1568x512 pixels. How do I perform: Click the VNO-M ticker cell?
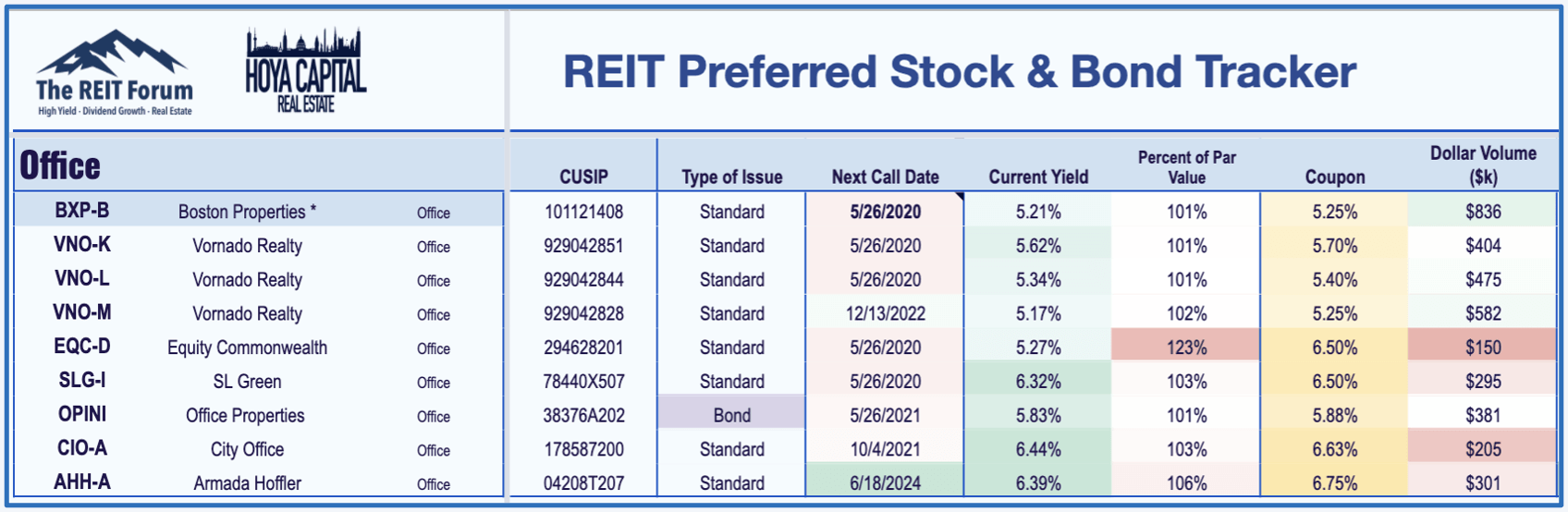(82, 312)
